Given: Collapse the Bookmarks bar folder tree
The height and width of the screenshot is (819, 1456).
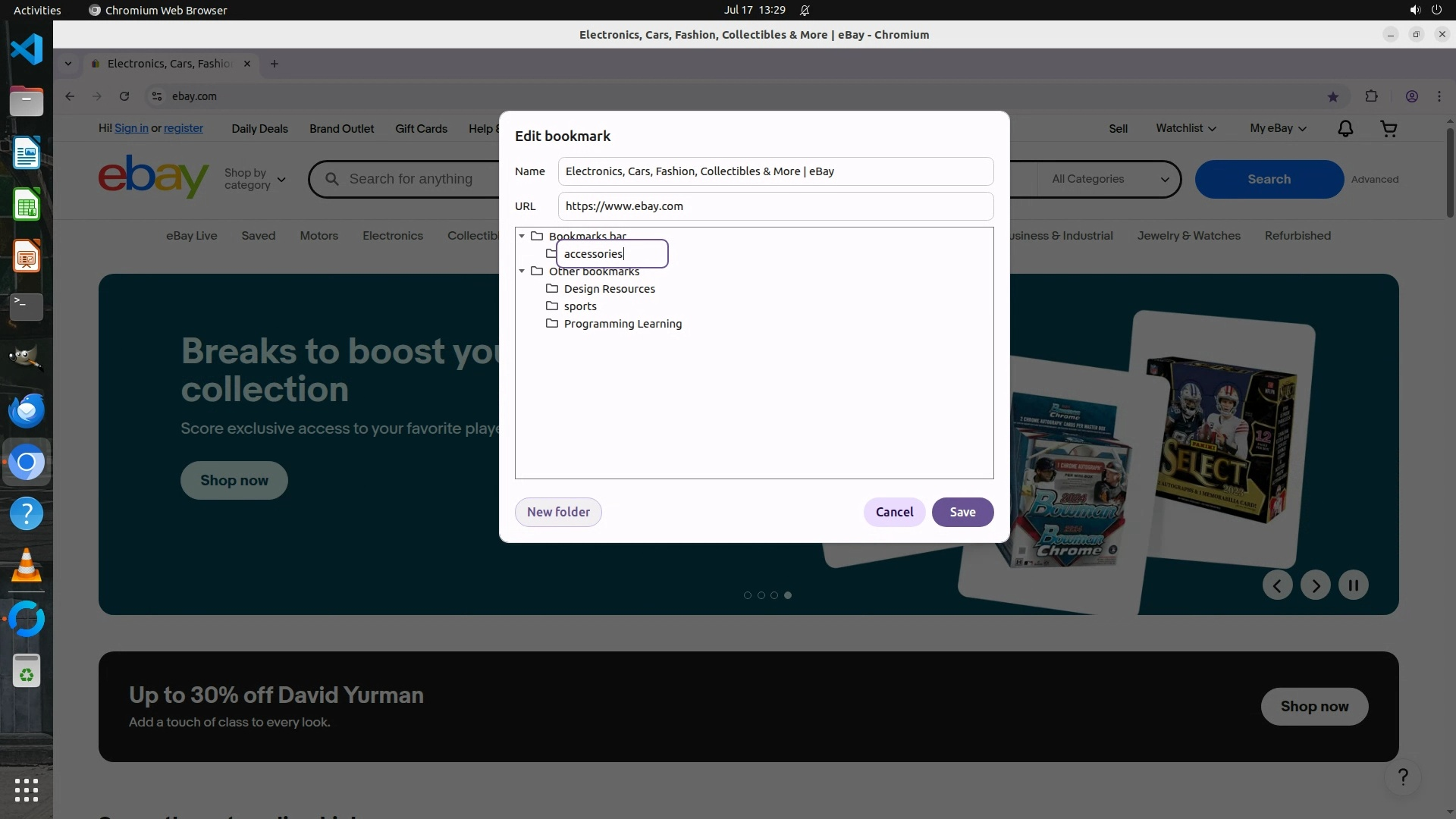Looking at the screenshot, I should pyautogui.click(x=522, y=236).
